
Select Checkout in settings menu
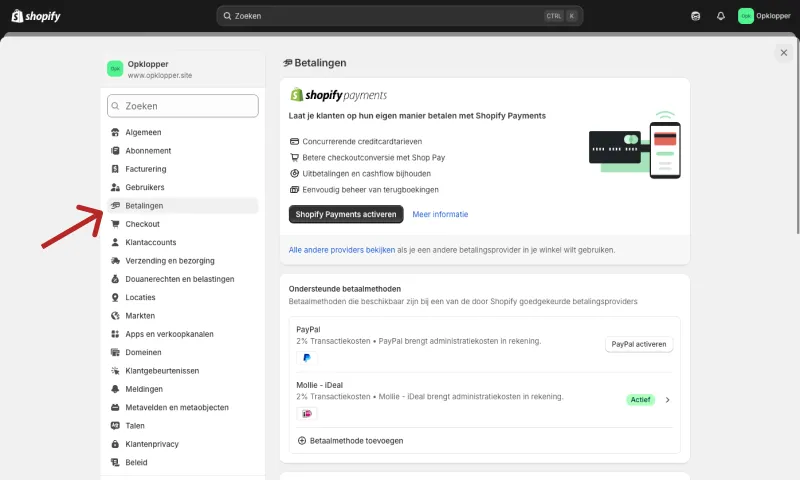183,224
